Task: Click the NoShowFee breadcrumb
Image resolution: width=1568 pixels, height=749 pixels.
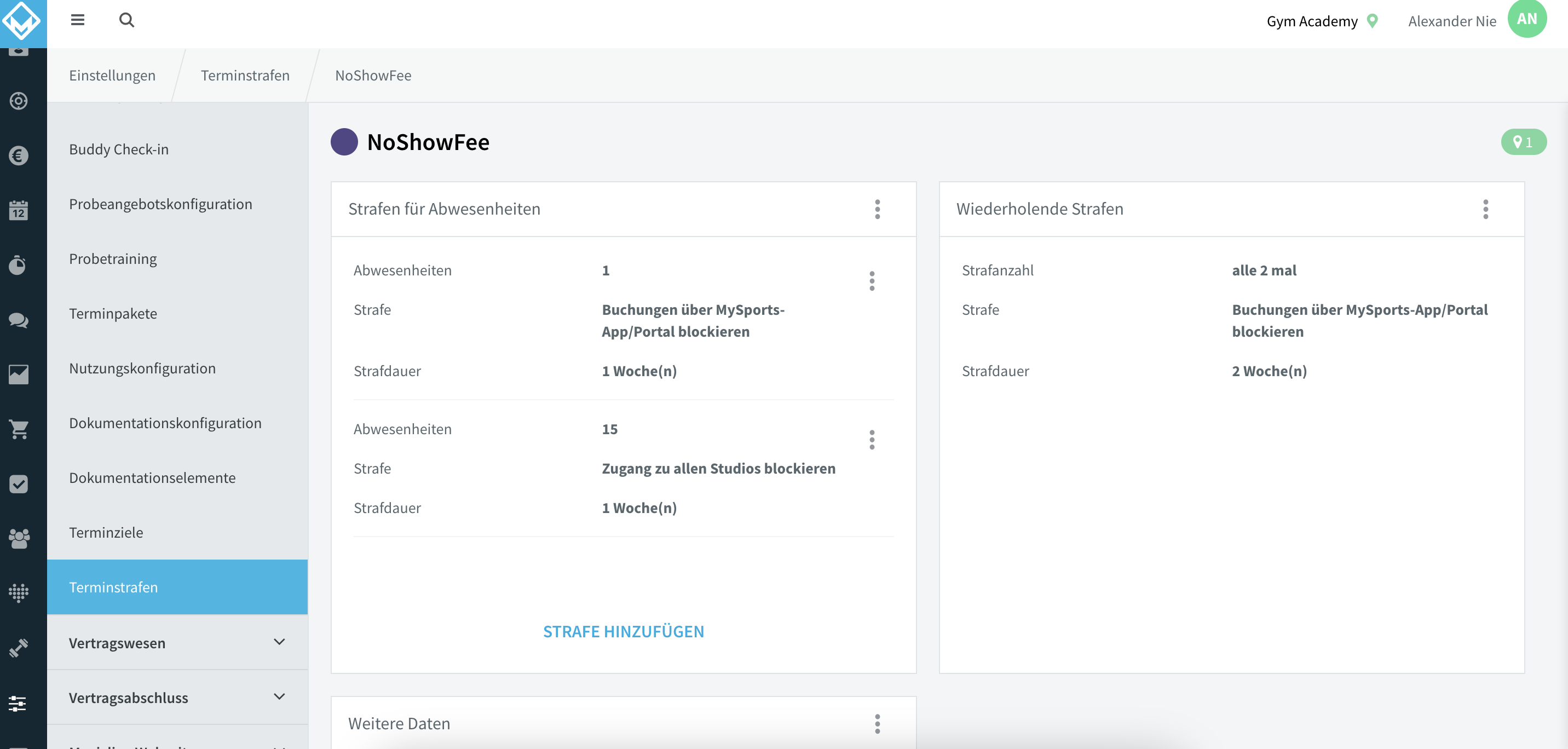Action: 373,75
